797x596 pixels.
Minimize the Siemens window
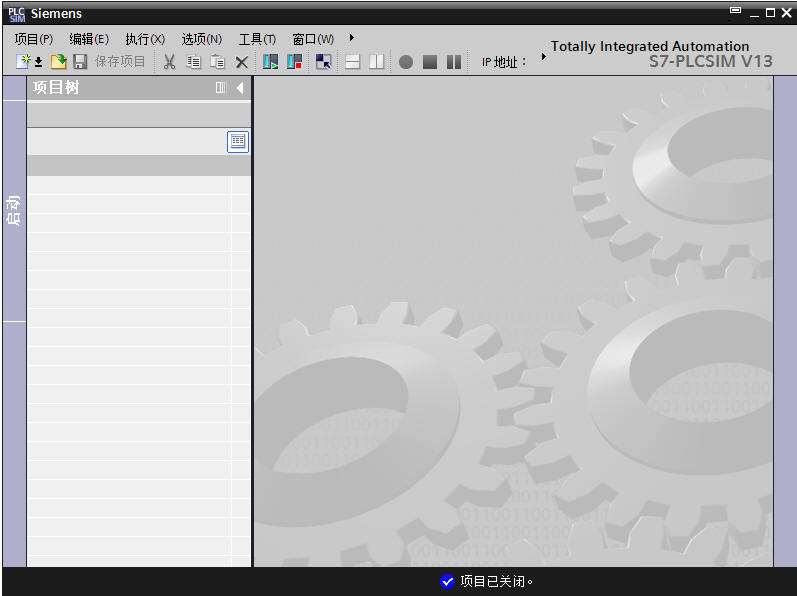(754, 14)
